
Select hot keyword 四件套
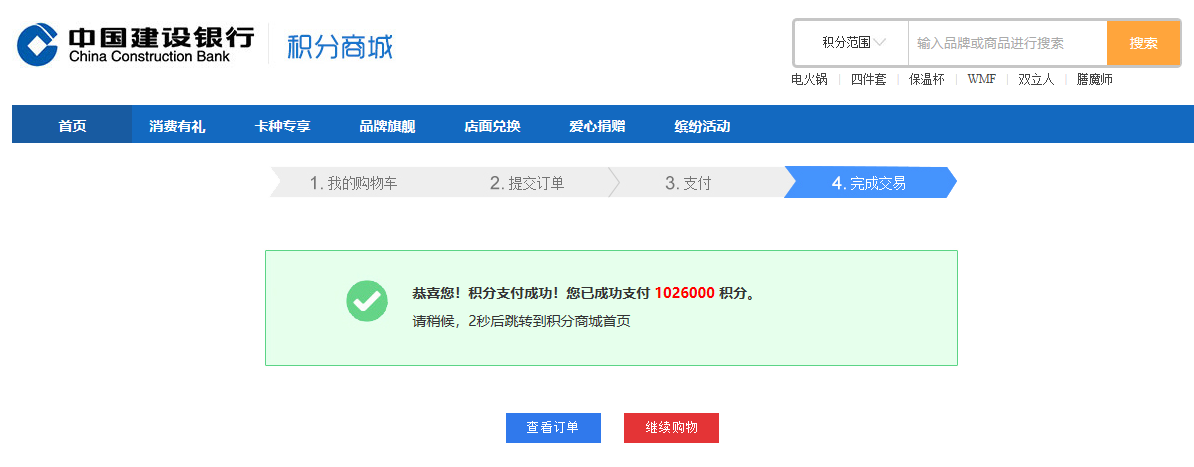pos(869,79)
